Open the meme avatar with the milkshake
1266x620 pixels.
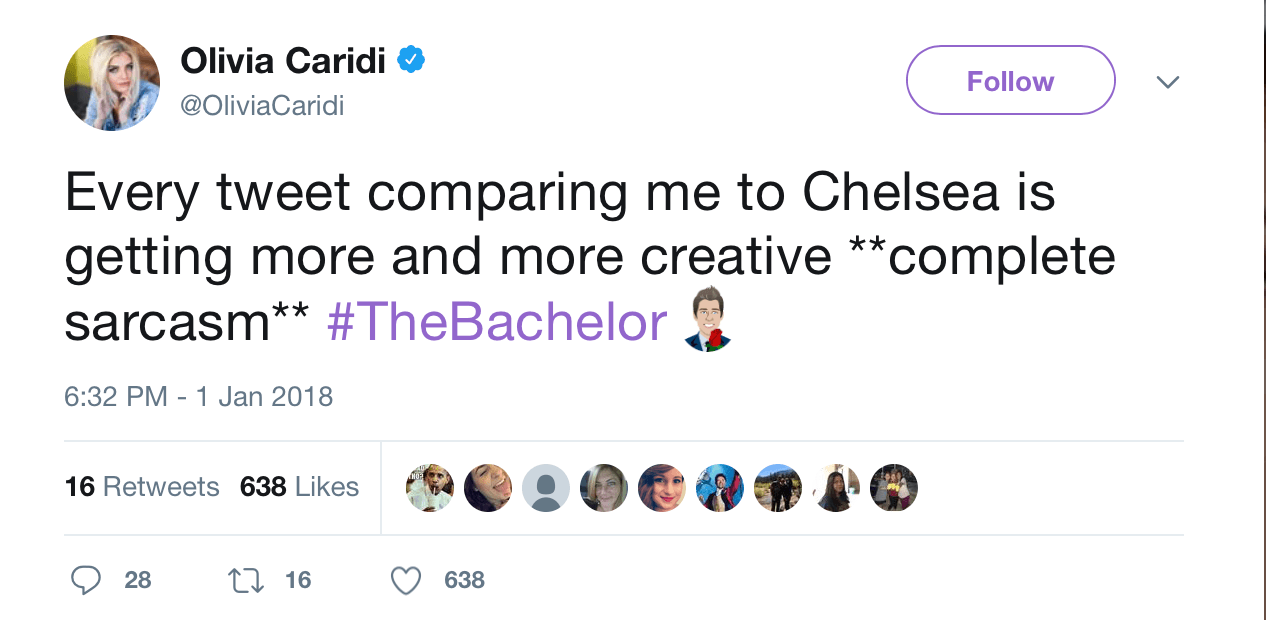(430, 488)
